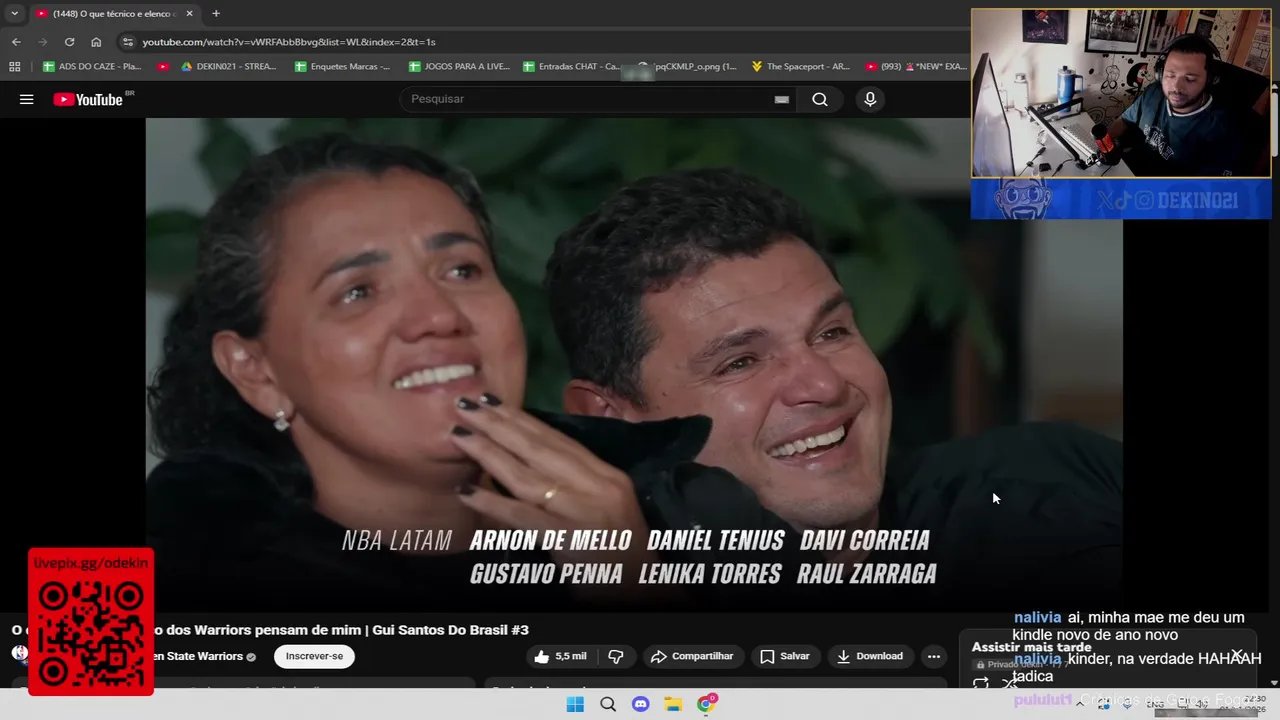Close the (1448) YouTube tab
Viewport: 1280px width, 720px height.
[189, 13]
